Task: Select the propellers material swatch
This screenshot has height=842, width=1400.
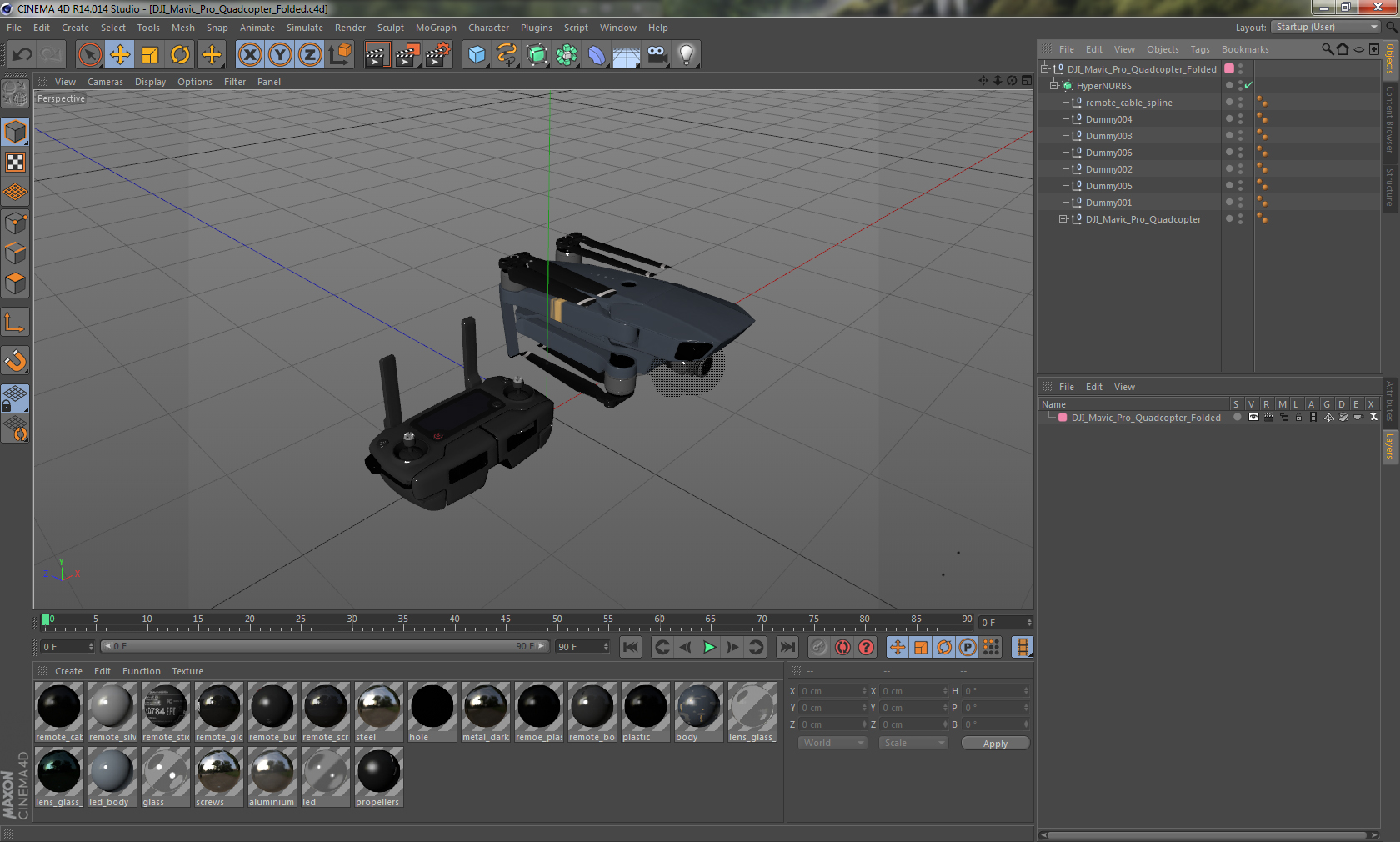Action: pos(378,777)
